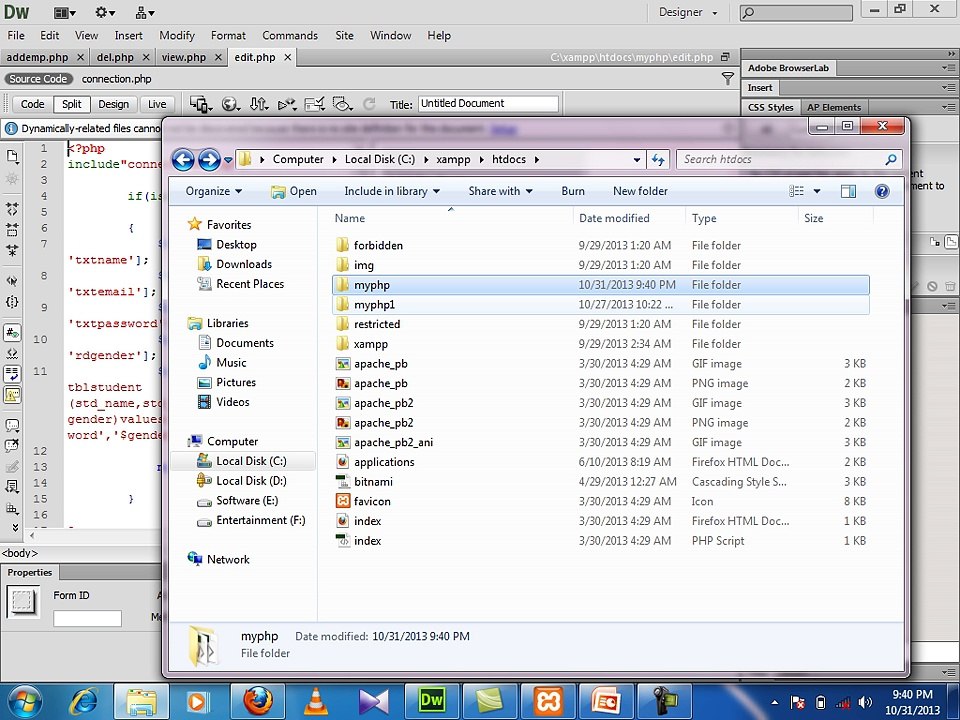Open the Site management icon menu
Image resolution: width=960 pixels, height=720 pixels.
144,12
